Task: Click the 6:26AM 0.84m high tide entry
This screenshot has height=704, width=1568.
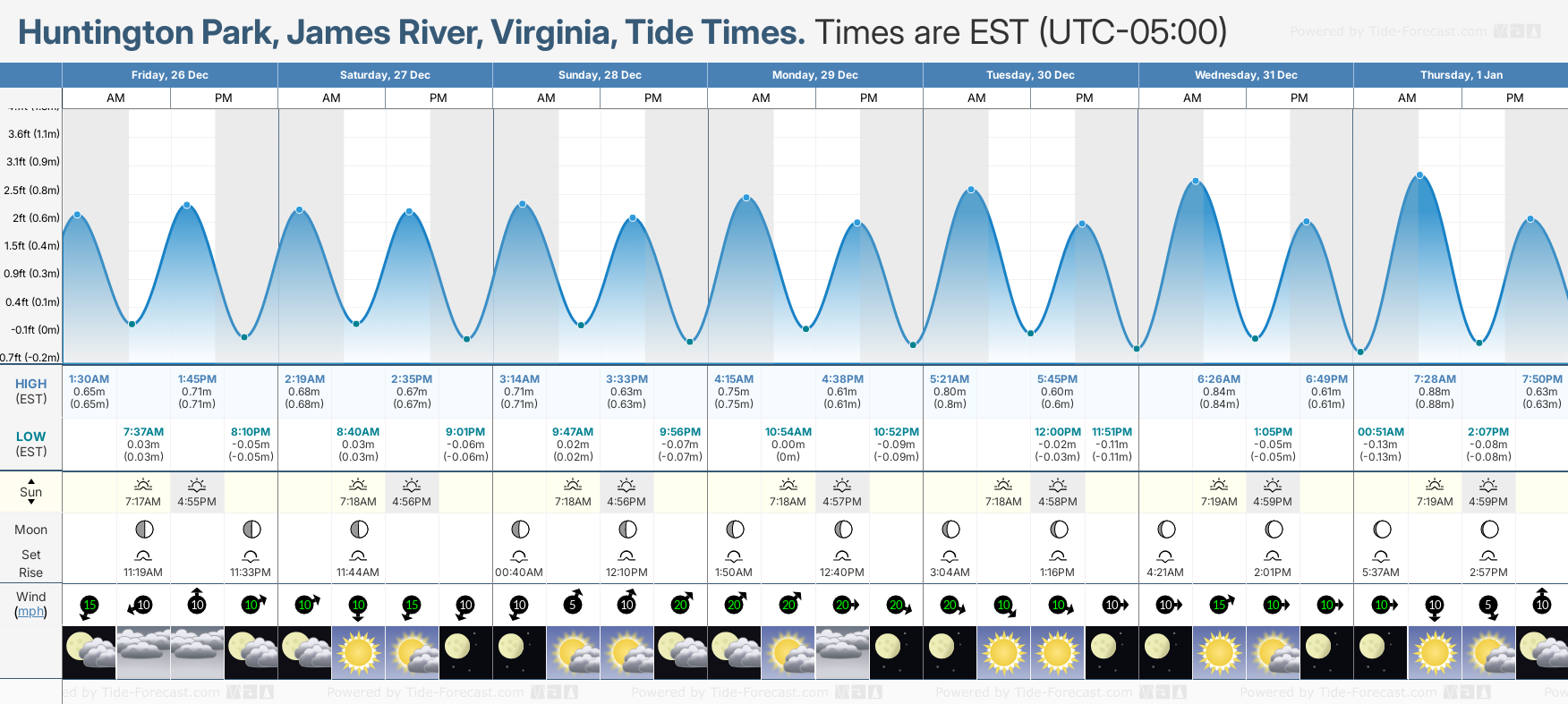Action: 1219,391
